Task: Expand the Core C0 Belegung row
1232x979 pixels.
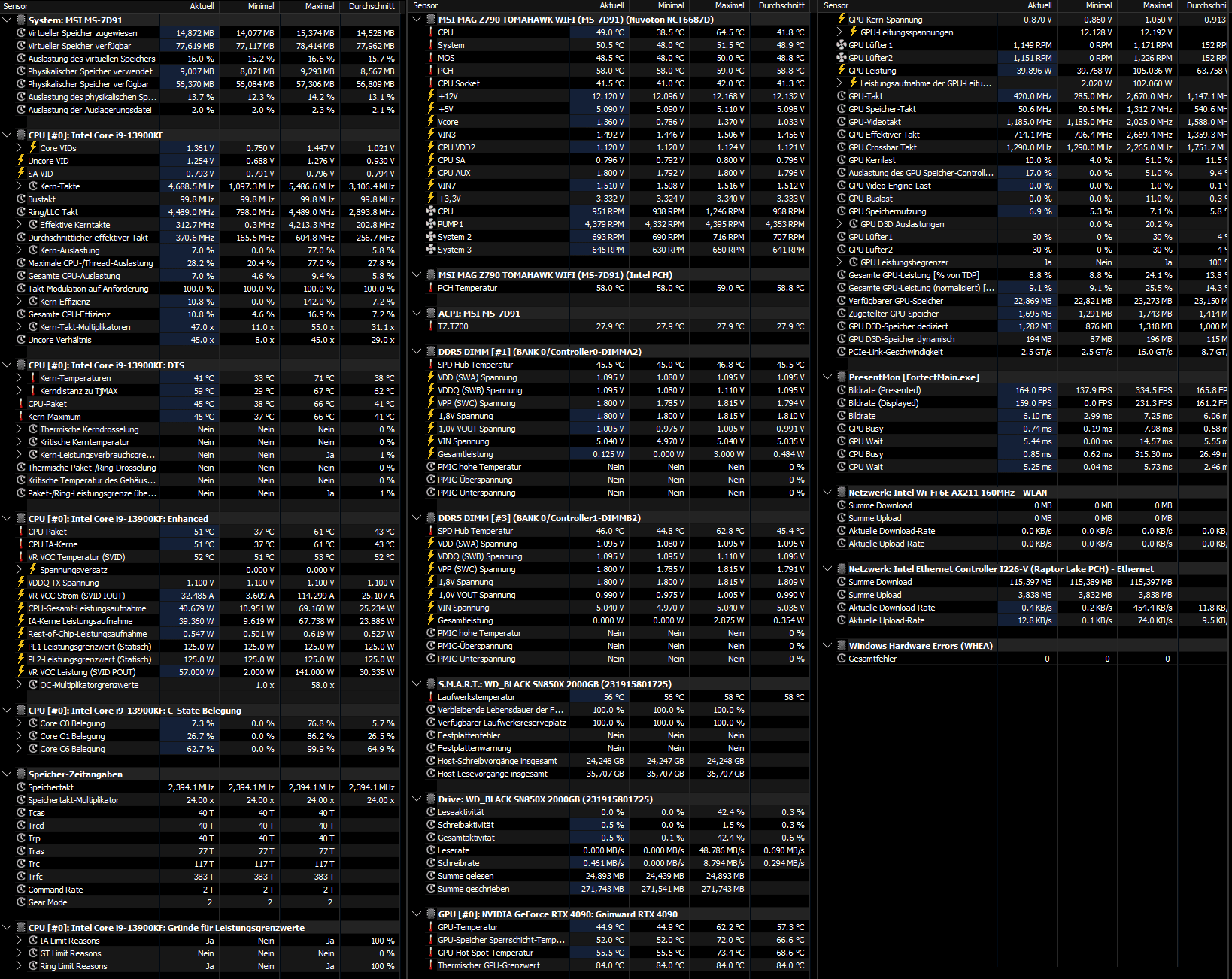Action: 19,723
